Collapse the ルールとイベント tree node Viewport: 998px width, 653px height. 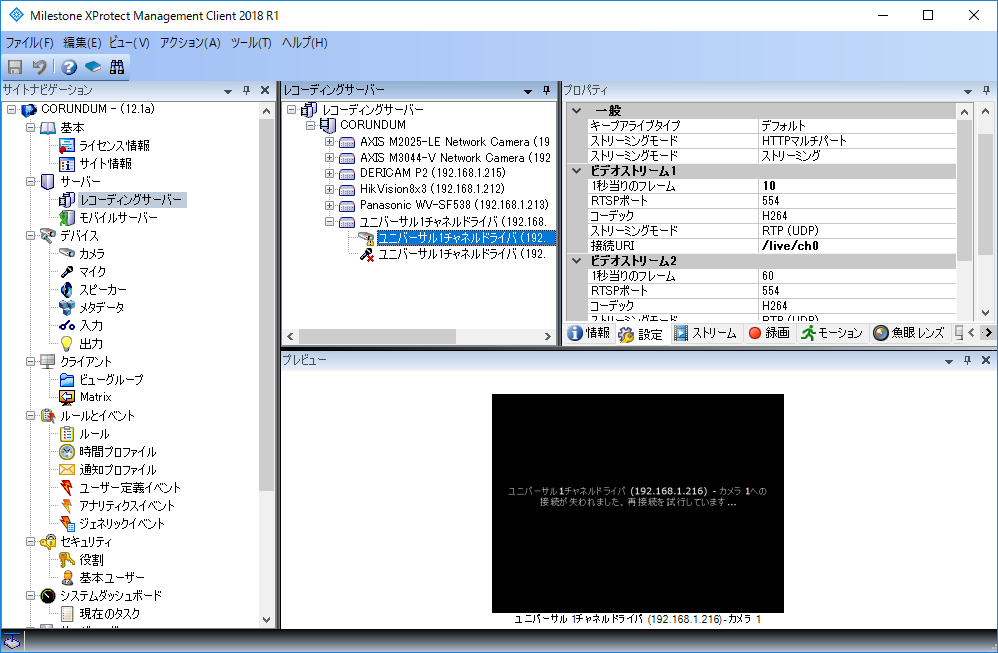31,416
